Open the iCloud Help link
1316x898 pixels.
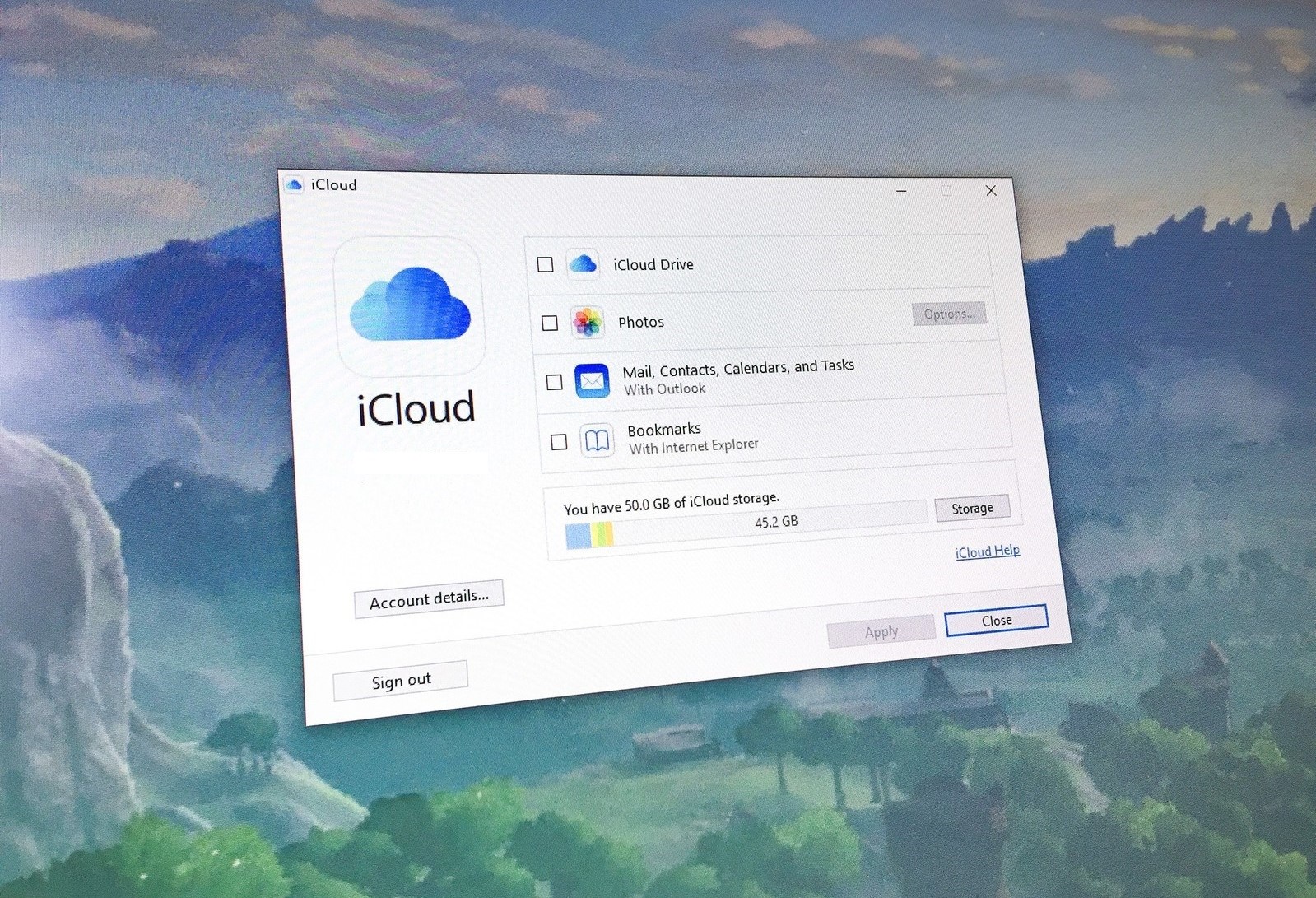pos(987,551)
